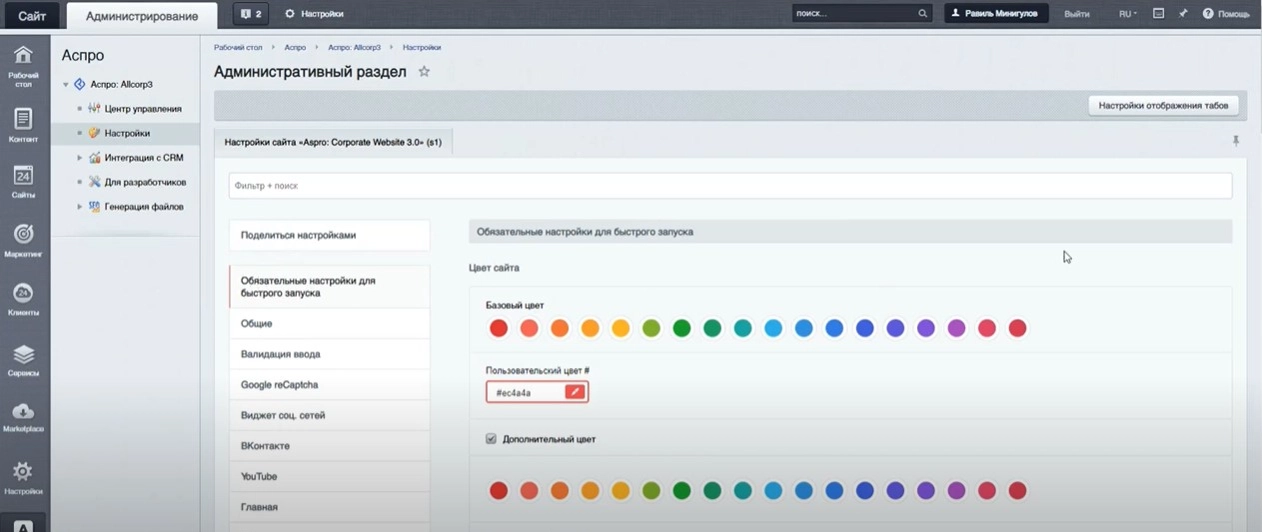
Task: Open Marketplace from the sidebar
Action: 23,418
